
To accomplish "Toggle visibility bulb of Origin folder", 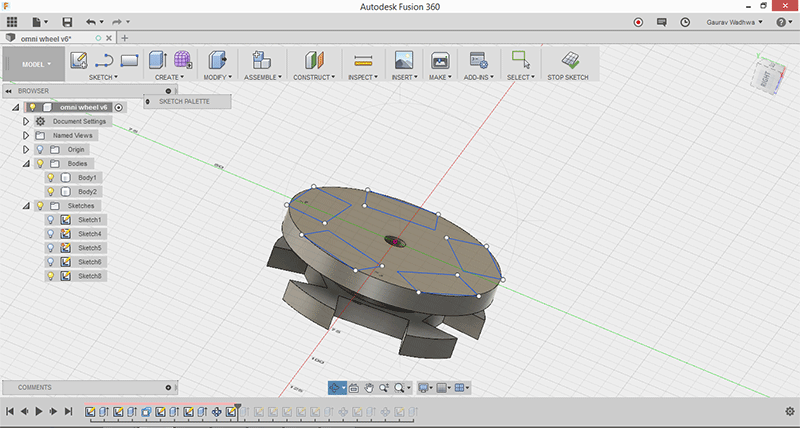I will click(39, 149).
